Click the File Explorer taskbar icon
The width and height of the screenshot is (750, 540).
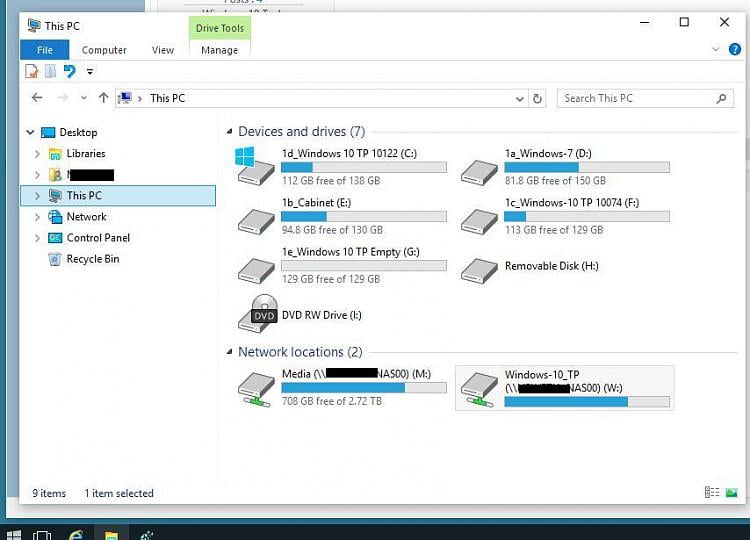pos(111,534)
